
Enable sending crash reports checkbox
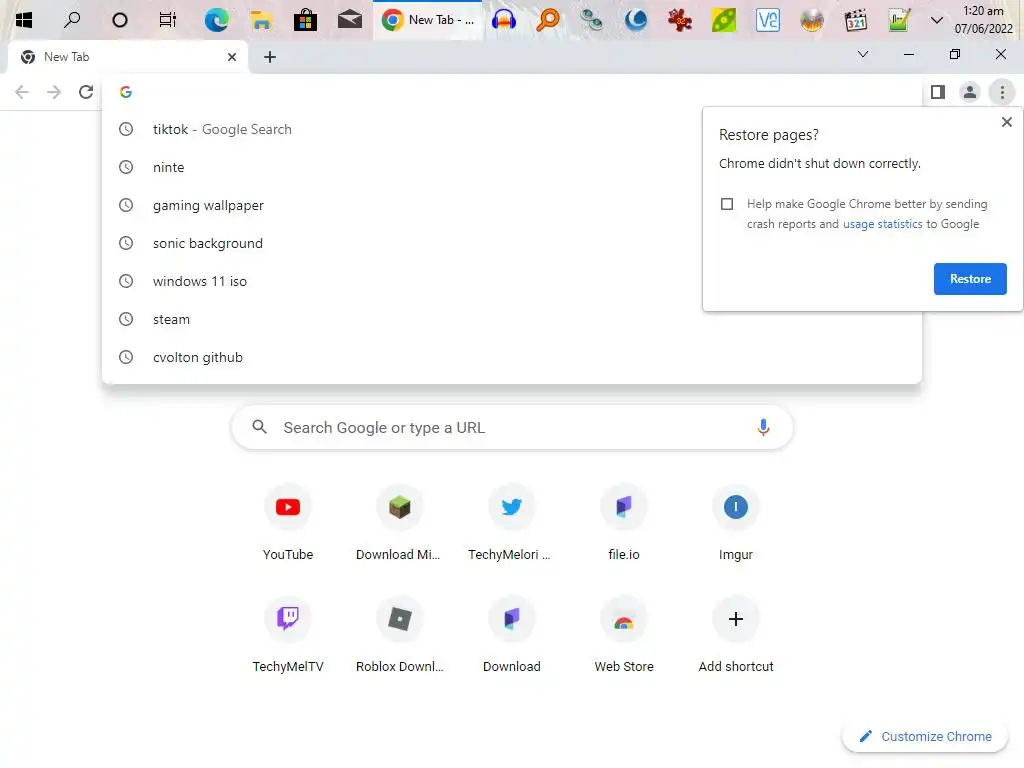tap(727, 204)
